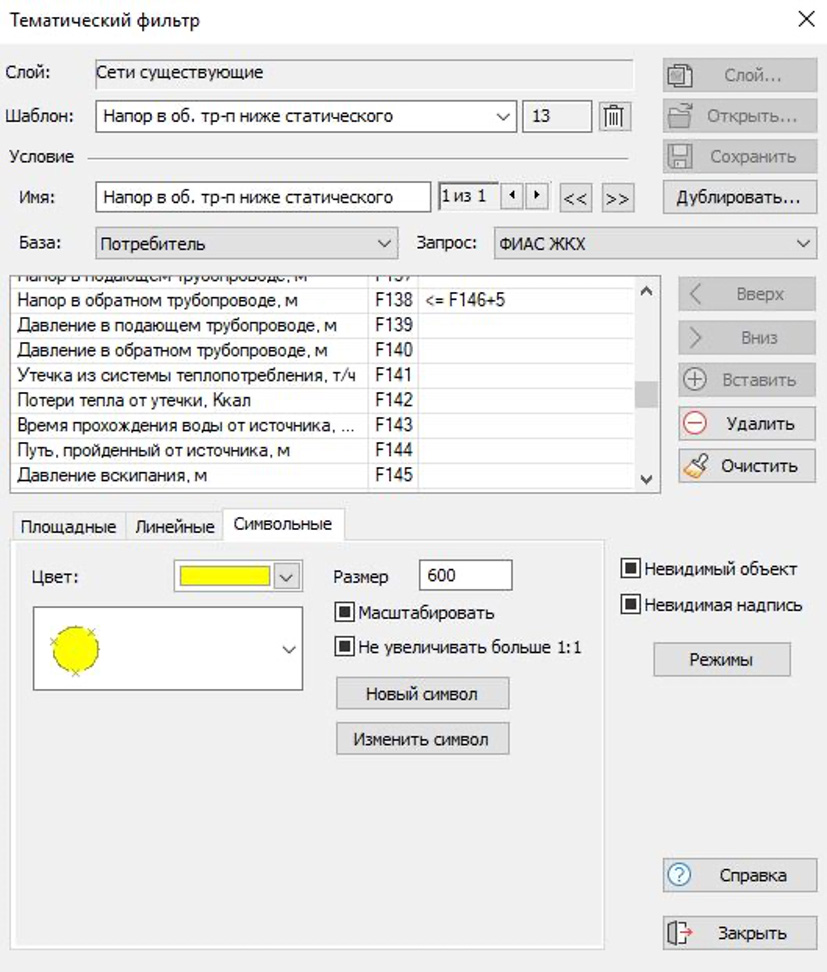Toggle the Невидимый объект checkbox
Screen dimensions: 827x972
click(630, 569)
